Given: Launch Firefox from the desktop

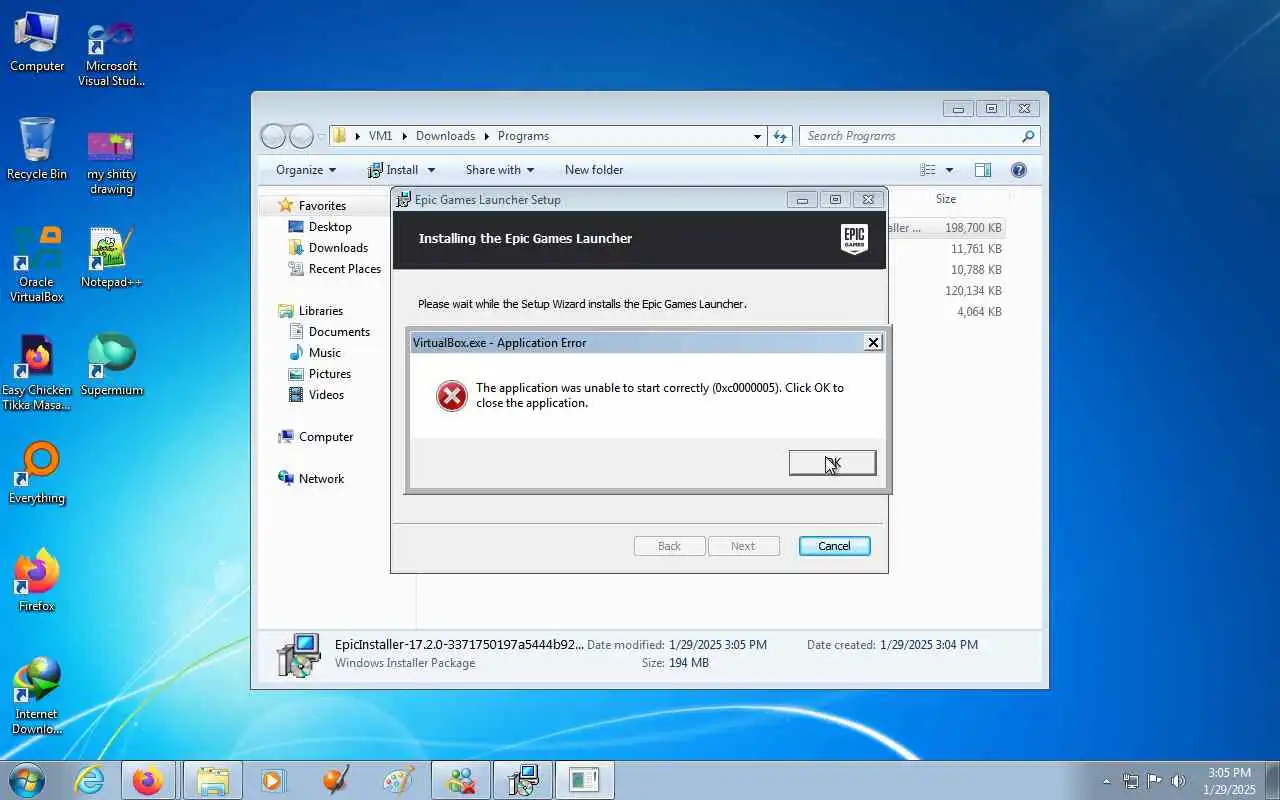Looking at the screenshot, I should point(37,580).
